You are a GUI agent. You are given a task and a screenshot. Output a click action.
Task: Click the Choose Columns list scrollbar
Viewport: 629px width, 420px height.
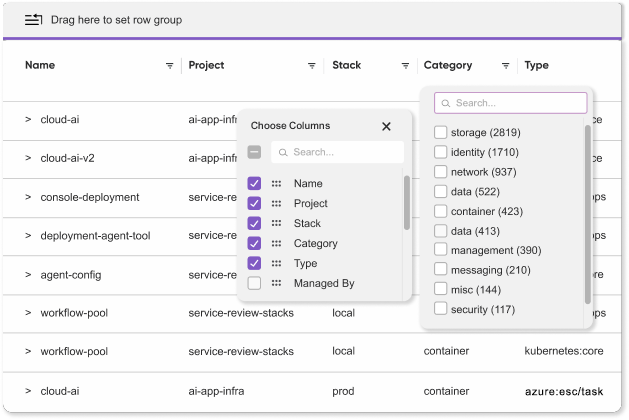click(406, 203)
